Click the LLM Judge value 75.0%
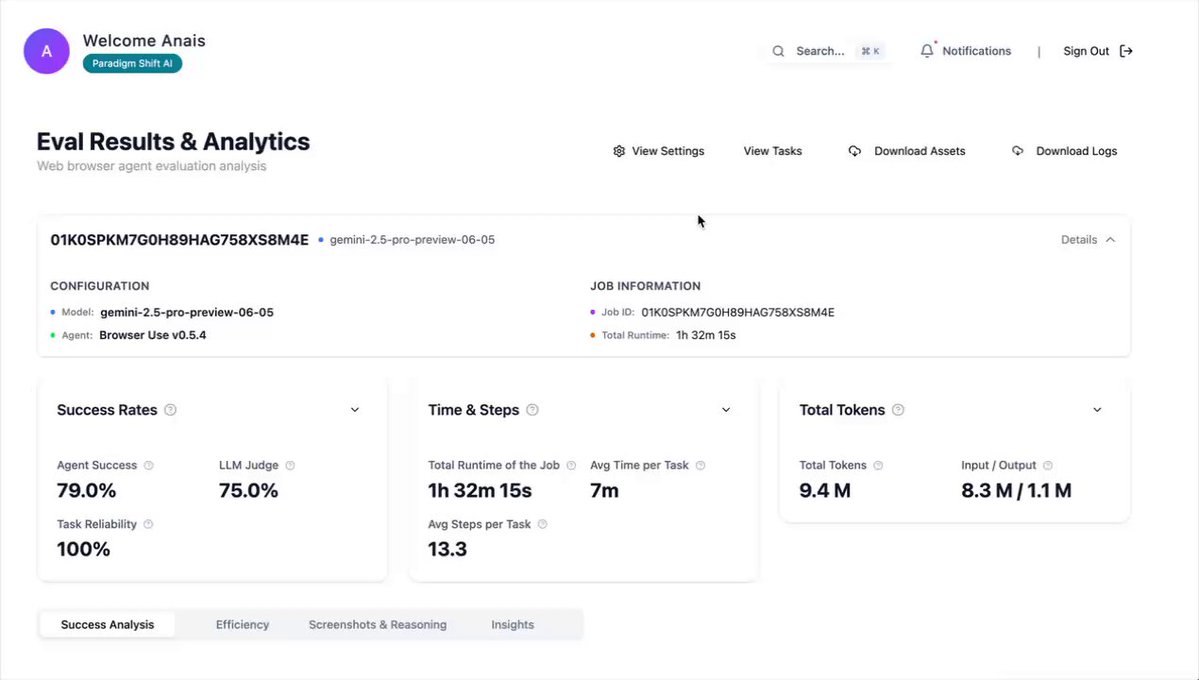The width and height of the screenshot is (1199, 680). coord(249,490)
